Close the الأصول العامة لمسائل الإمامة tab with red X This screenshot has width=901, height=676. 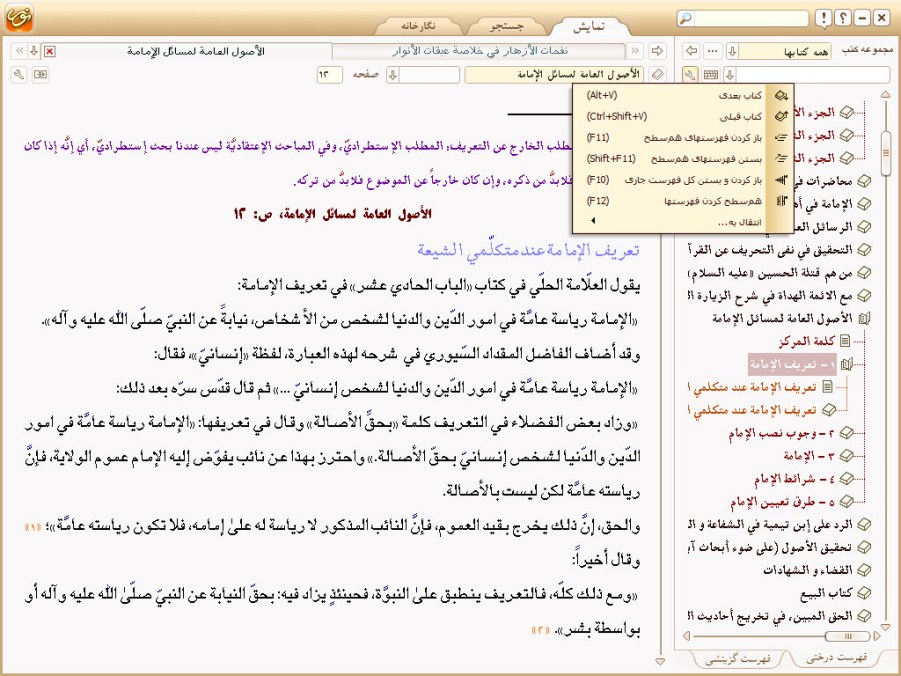(50, 51)
